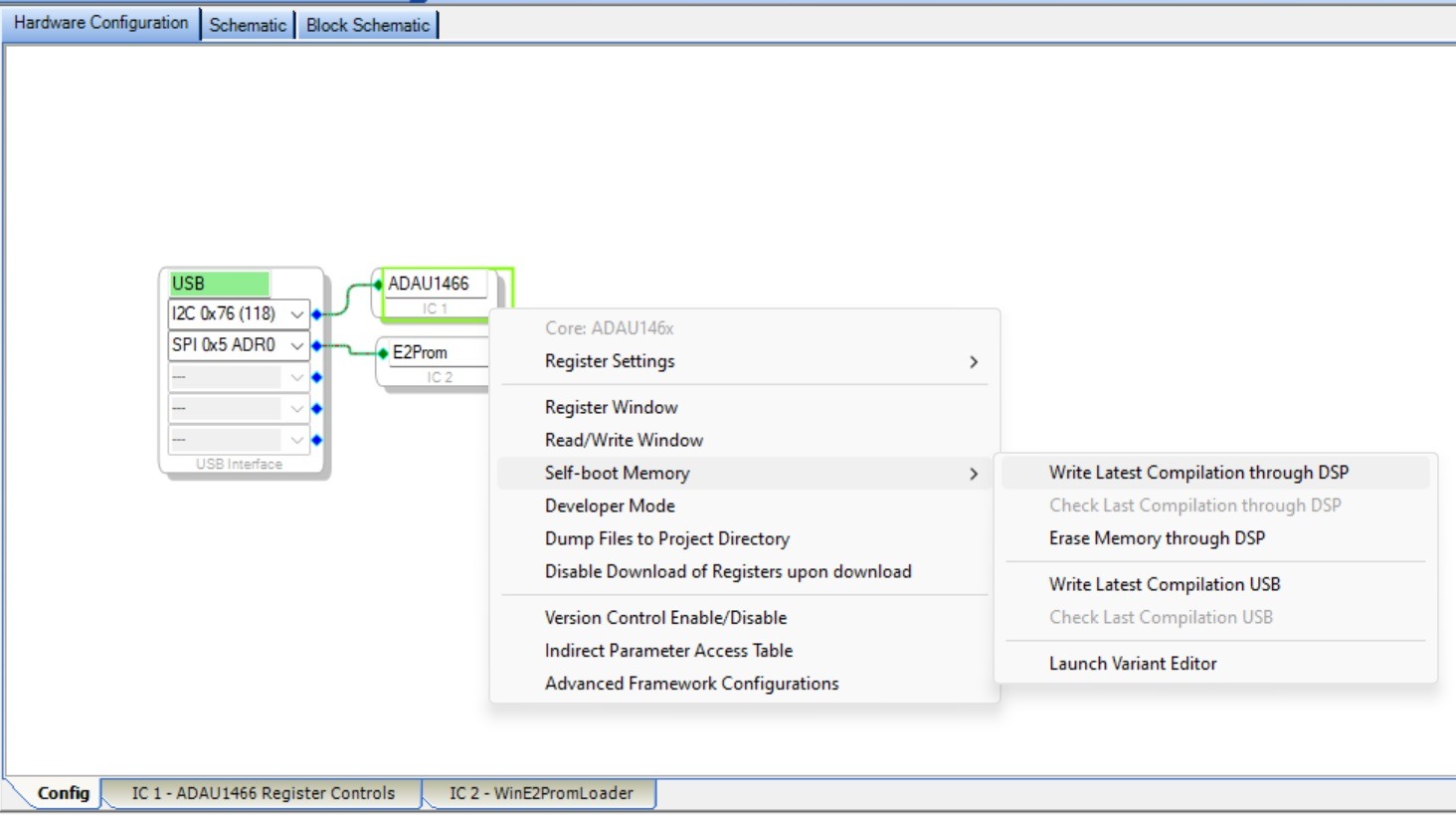Image resolution: width=1456 pixels, height=815 pixels.
Task: Open Register Window from context menu
Action: coord(744,407)
